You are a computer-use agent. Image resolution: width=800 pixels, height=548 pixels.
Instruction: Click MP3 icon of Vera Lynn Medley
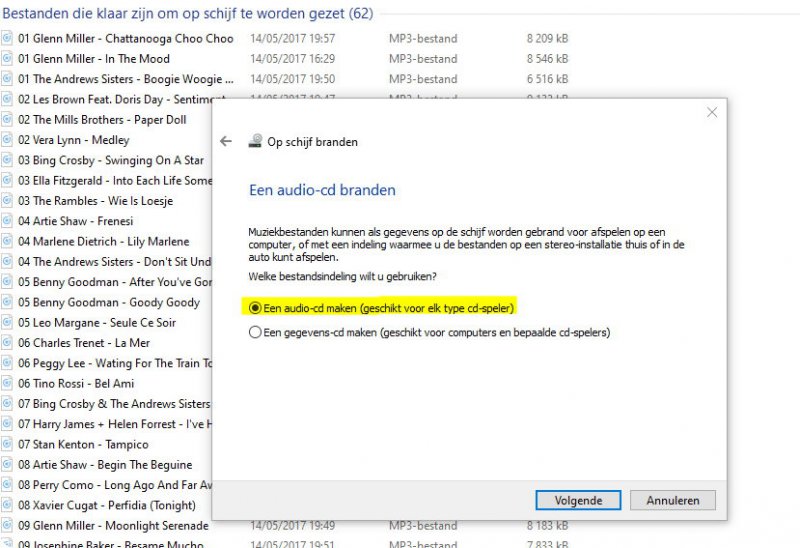coord(7,140)
